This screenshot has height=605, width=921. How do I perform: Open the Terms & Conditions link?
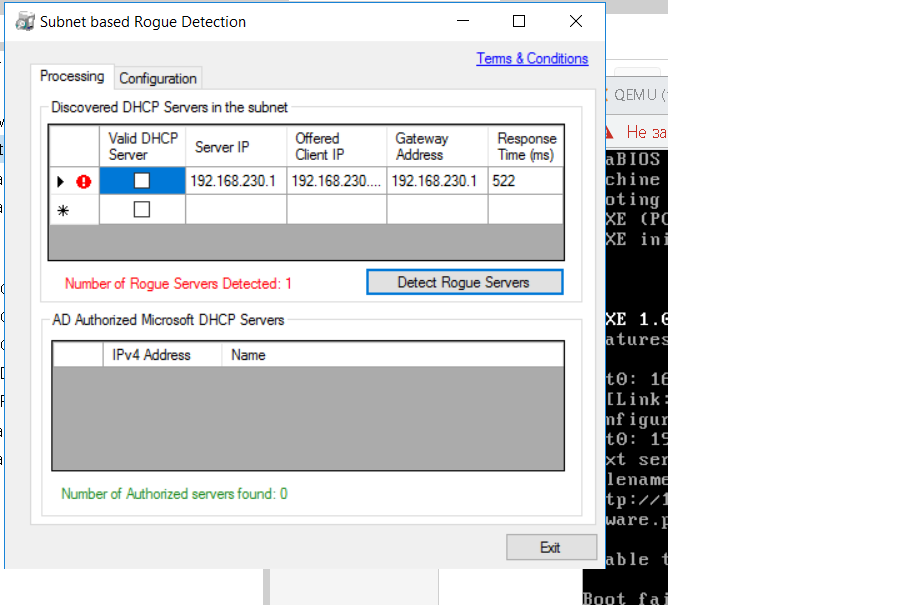point(532,58)
